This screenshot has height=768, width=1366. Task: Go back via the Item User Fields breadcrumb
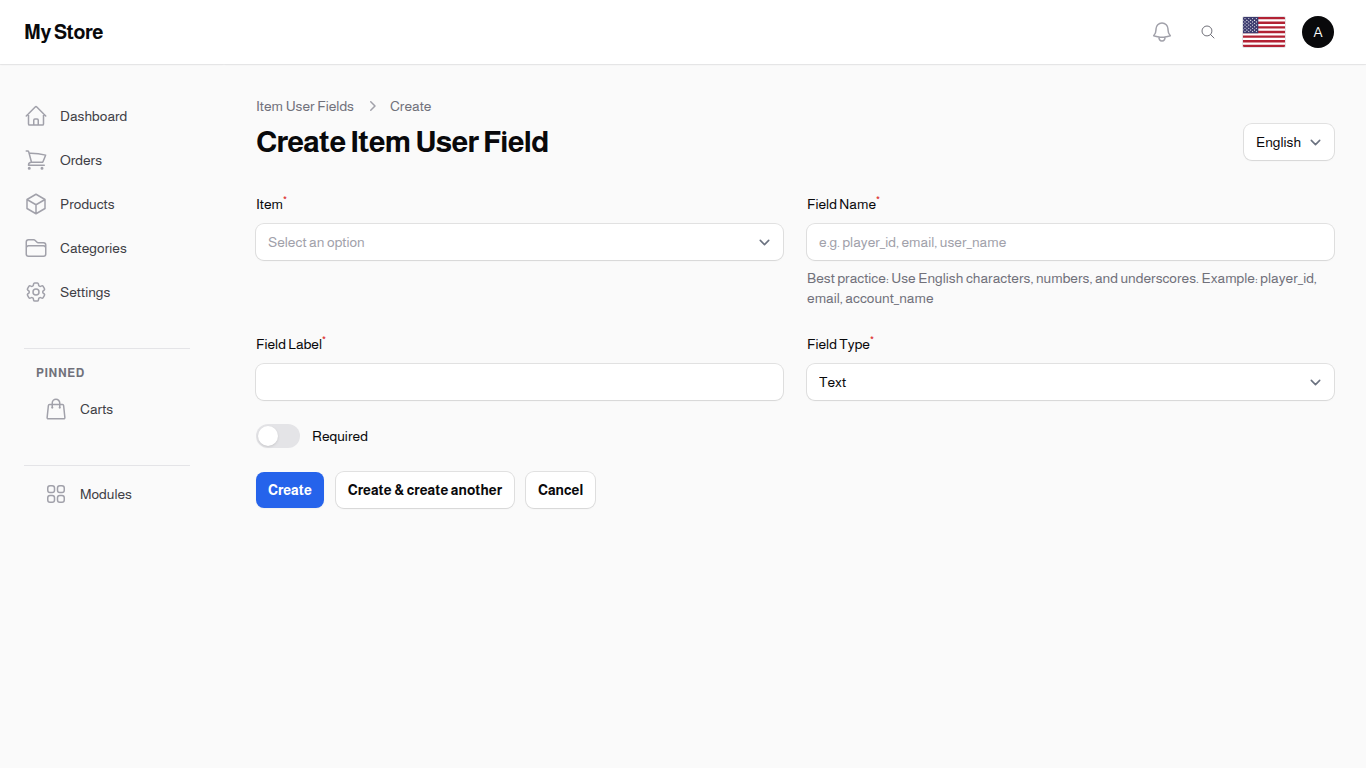tap(305, 106)
